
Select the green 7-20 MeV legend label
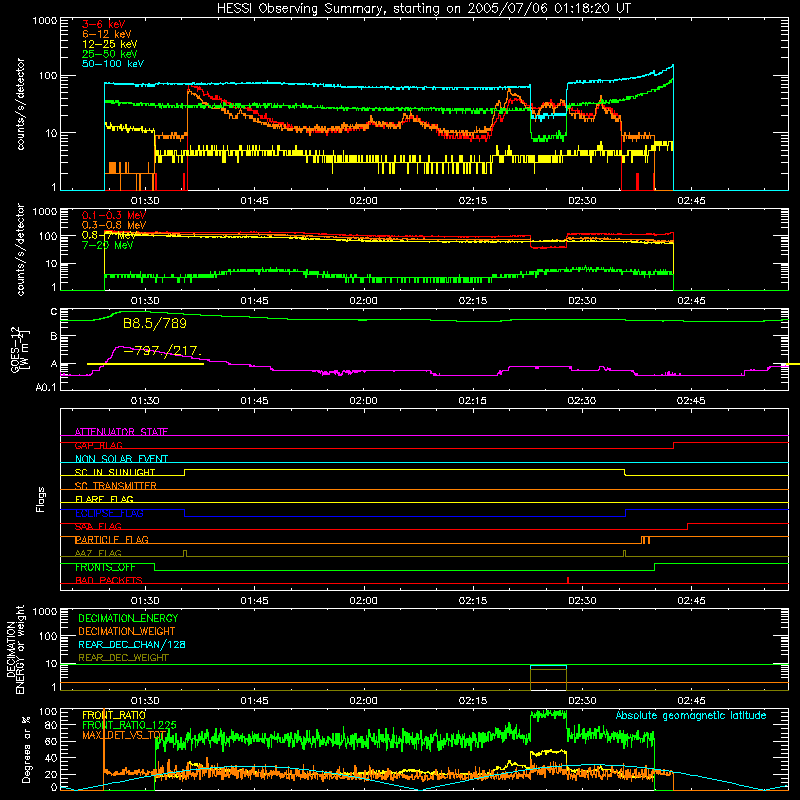pyautogui.click(x=108, y=245)
